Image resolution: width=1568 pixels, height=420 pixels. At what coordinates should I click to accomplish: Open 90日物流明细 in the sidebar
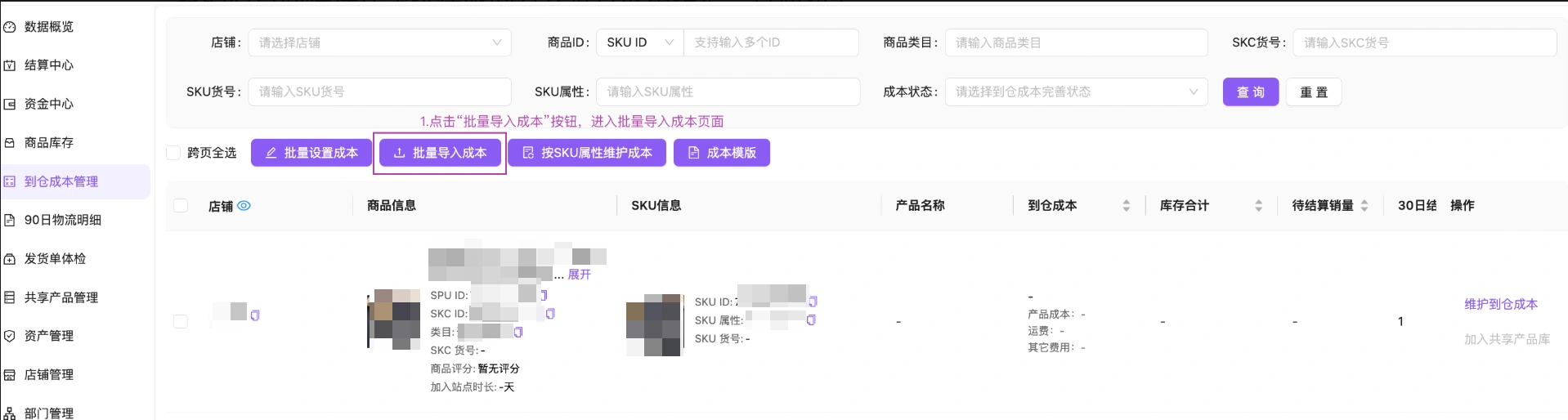pyautogui.click(x=62, y=220)
